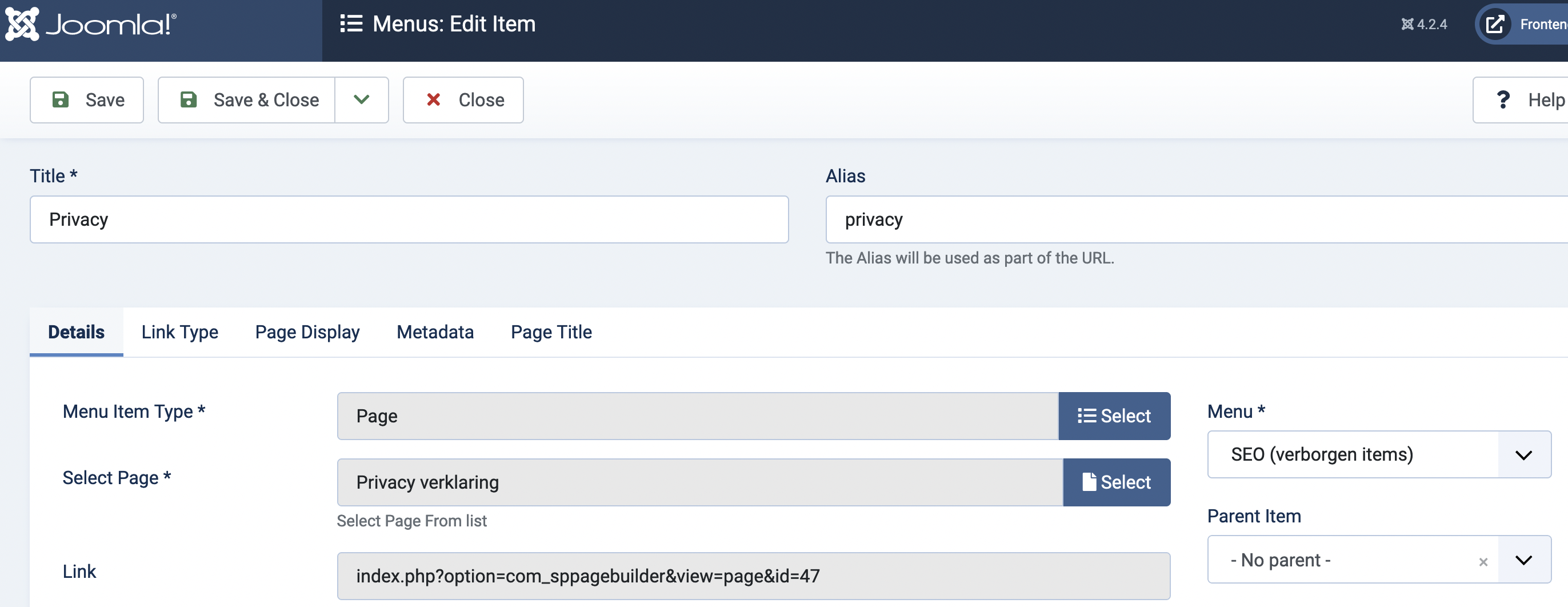Expand the Save & Close dropdown arrow
Image resolution: width=1568 pixels, height=607 pixels.
(x=362, y=100)
